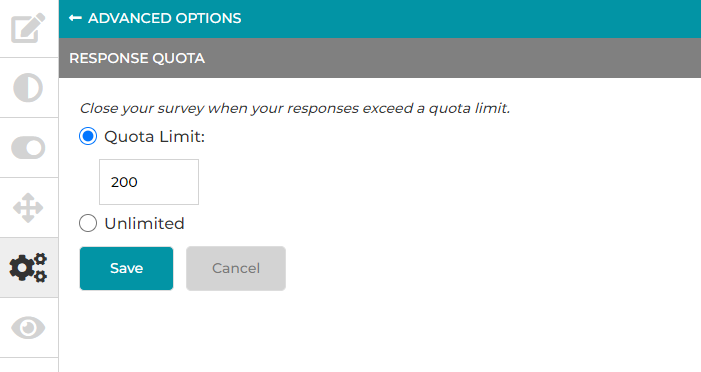Click the ADVANCED OPTIONS header title
Viewport: 701px width, 372px height.
[165, 18]
